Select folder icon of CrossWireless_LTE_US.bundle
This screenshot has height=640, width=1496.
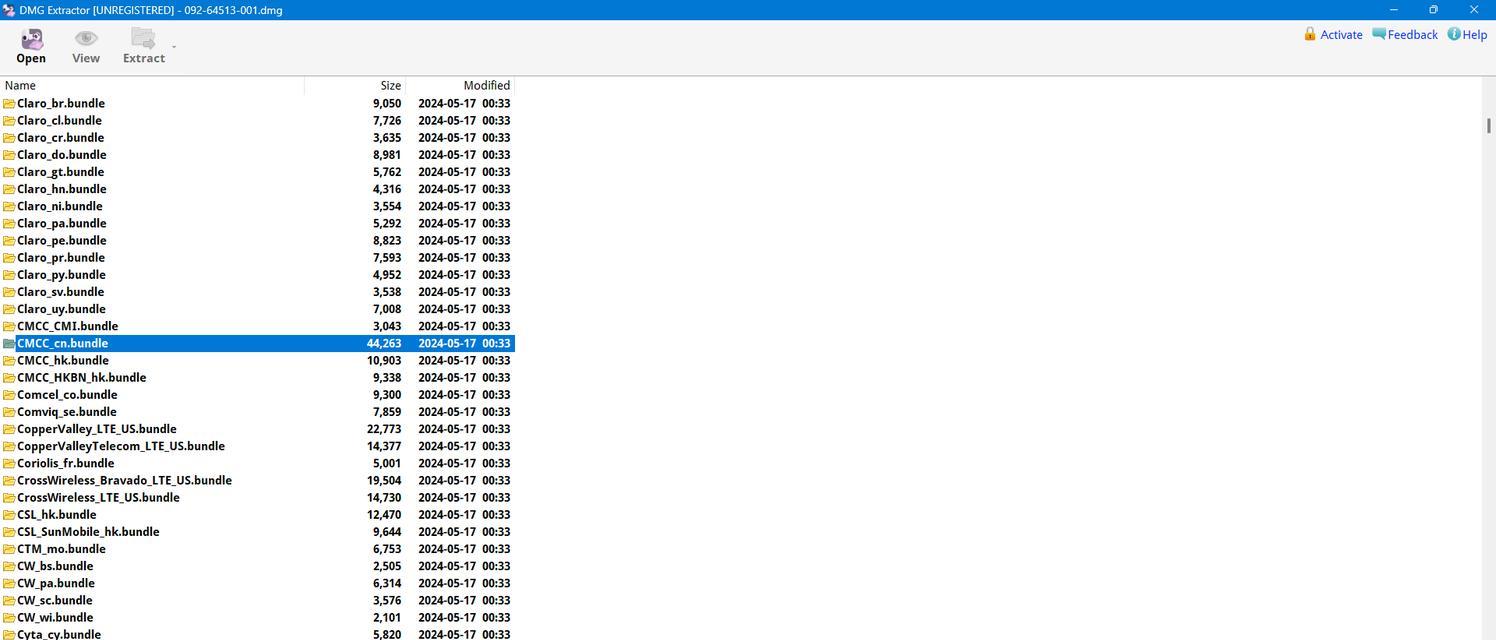coord(9,497)
